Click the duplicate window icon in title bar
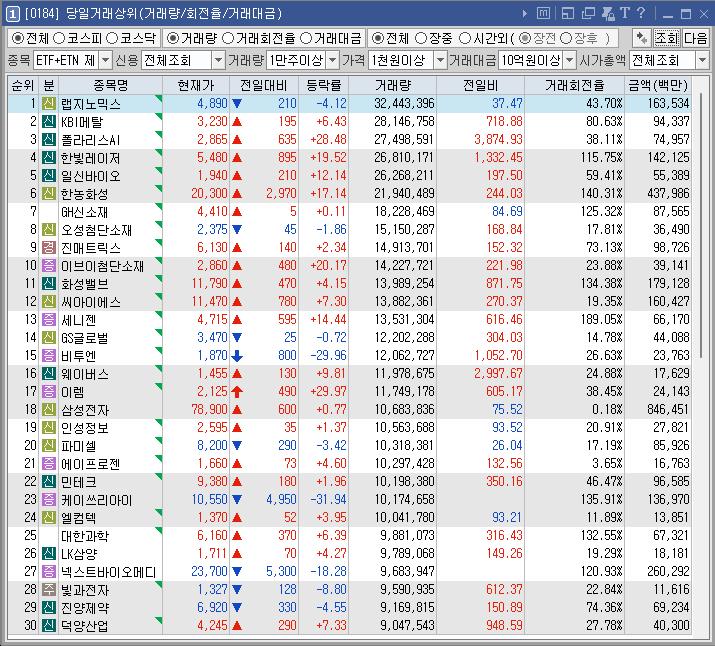This screenshot has height=646, width=715. tap(588, 14)
